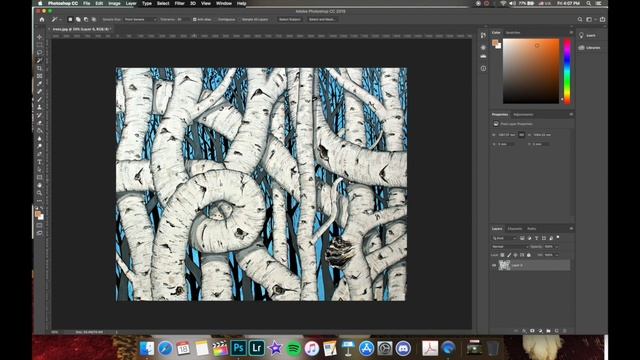This screenshot has width=640, height=360.
Task: Switch to the Adjustments tab
Action: 523,114
